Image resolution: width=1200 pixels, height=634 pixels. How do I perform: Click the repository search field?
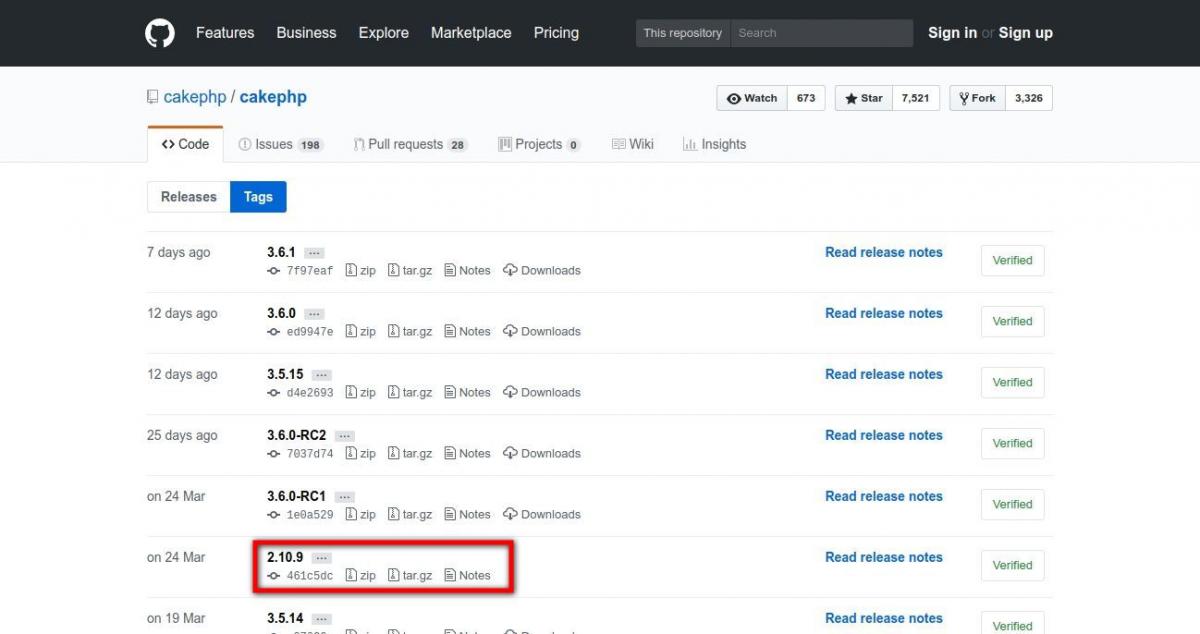(x=821, y=33)
